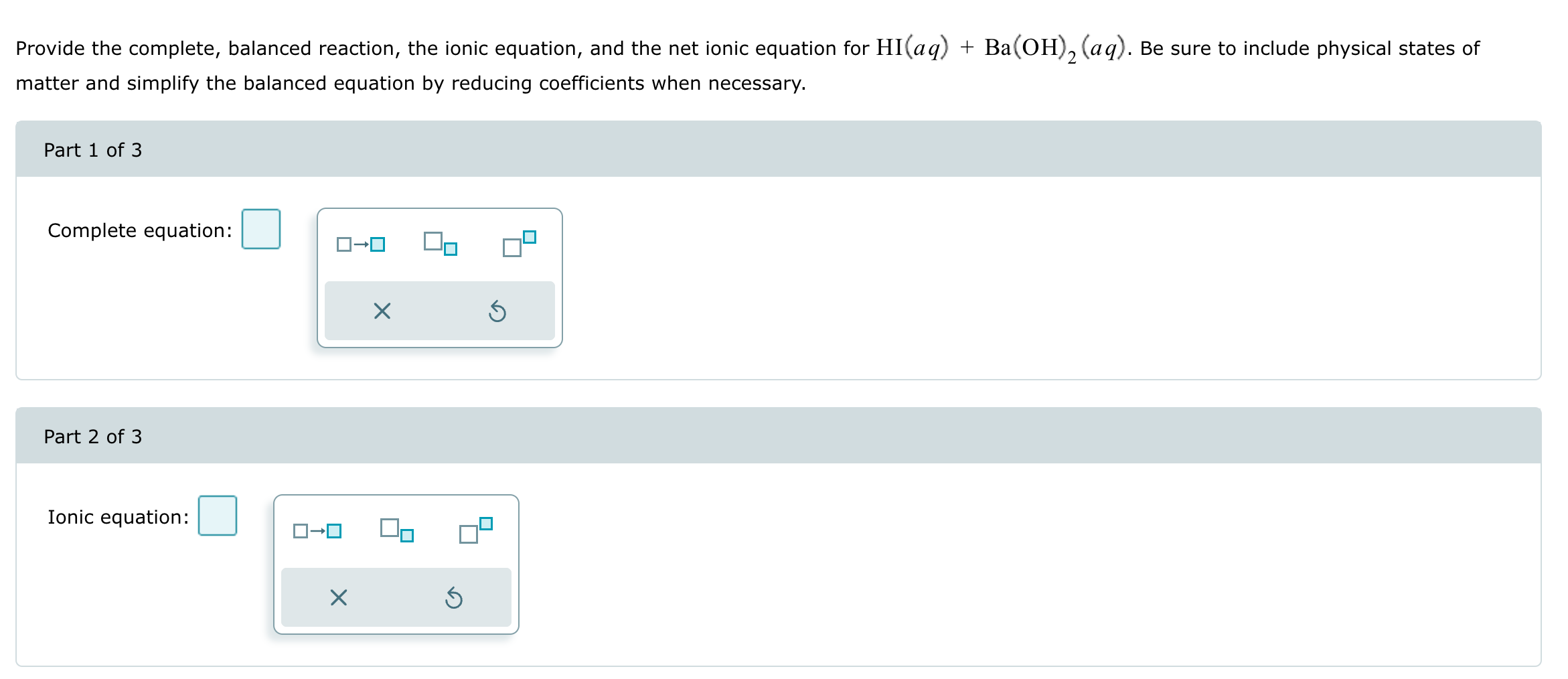Viewport: 1568px width, 679px height.
Task: Undo the last edit in Part 2
Action: point(453,597)
